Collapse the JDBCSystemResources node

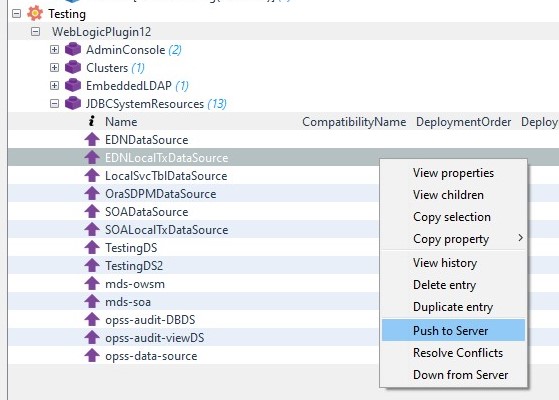tap(54, 103)
